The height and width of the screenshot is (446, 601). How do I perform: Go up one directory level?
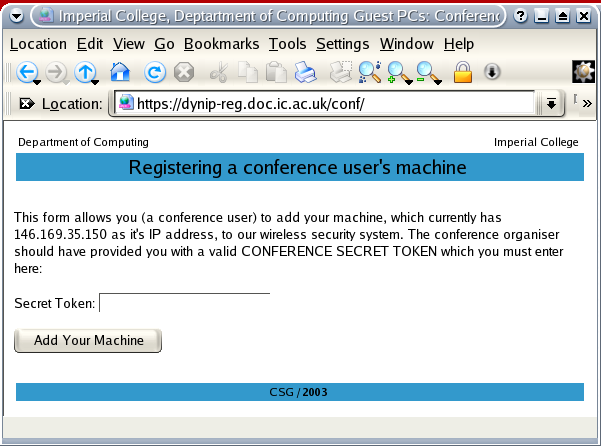[85, 72]
